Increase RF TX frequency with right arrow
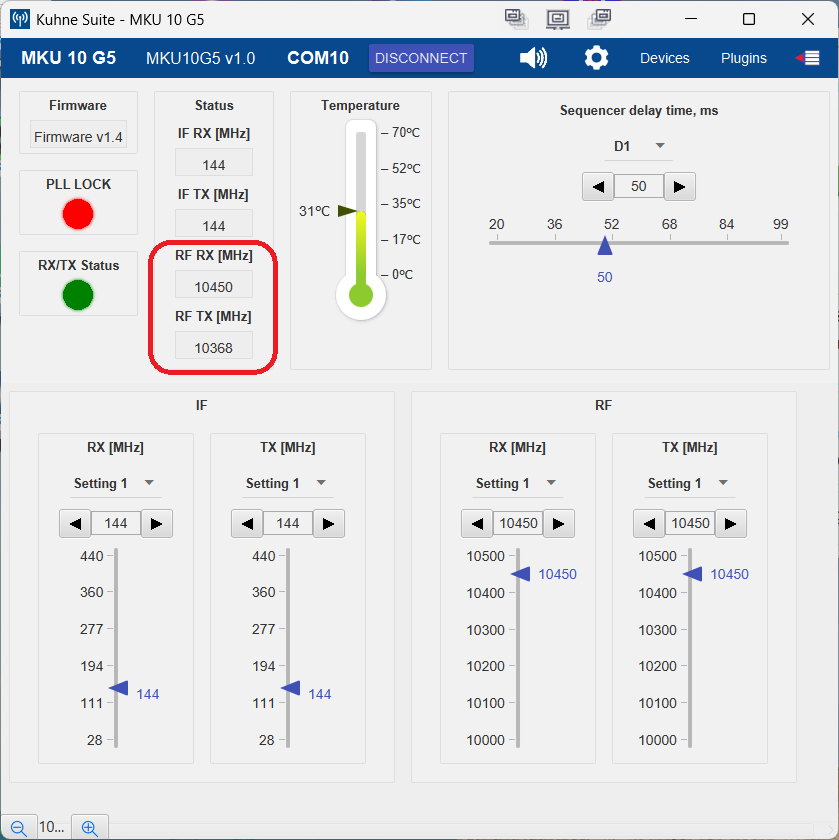Viewport: 839px width, 840px height. click(730, 523)
